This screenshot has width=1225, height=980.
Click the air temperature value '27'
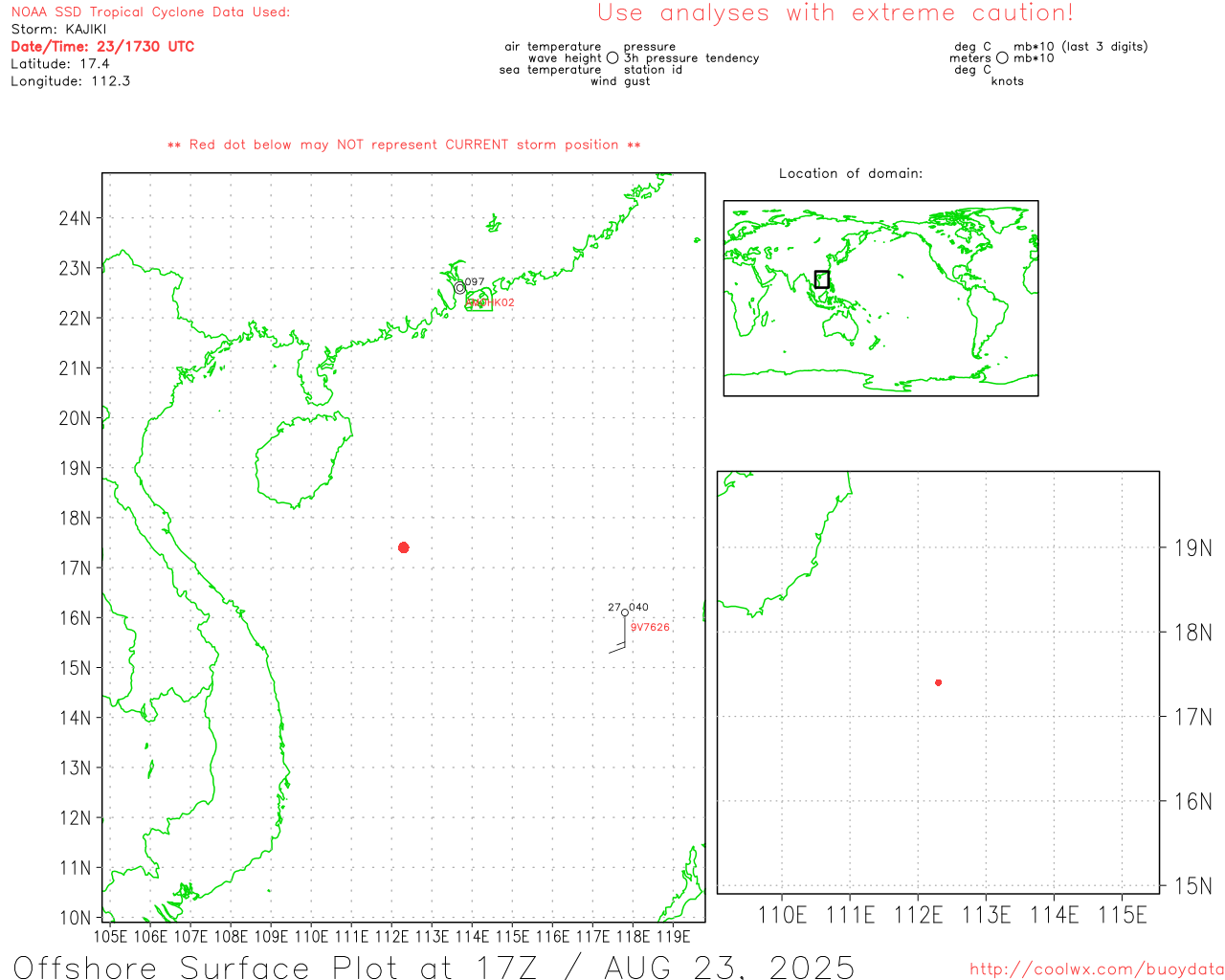(x=614, y=607)
